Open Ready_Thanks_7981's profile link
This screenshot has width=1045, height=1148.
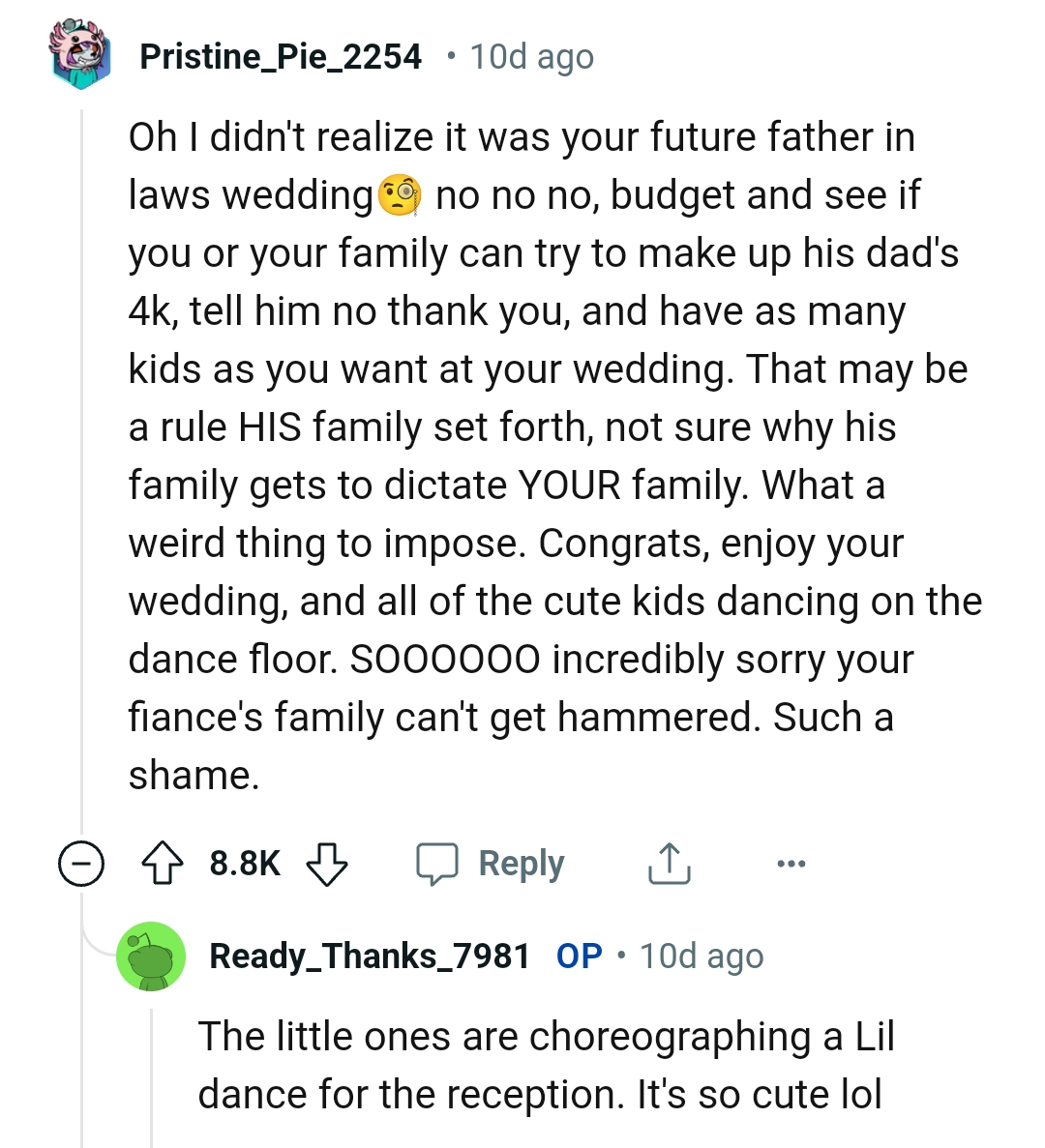[370, 957]
